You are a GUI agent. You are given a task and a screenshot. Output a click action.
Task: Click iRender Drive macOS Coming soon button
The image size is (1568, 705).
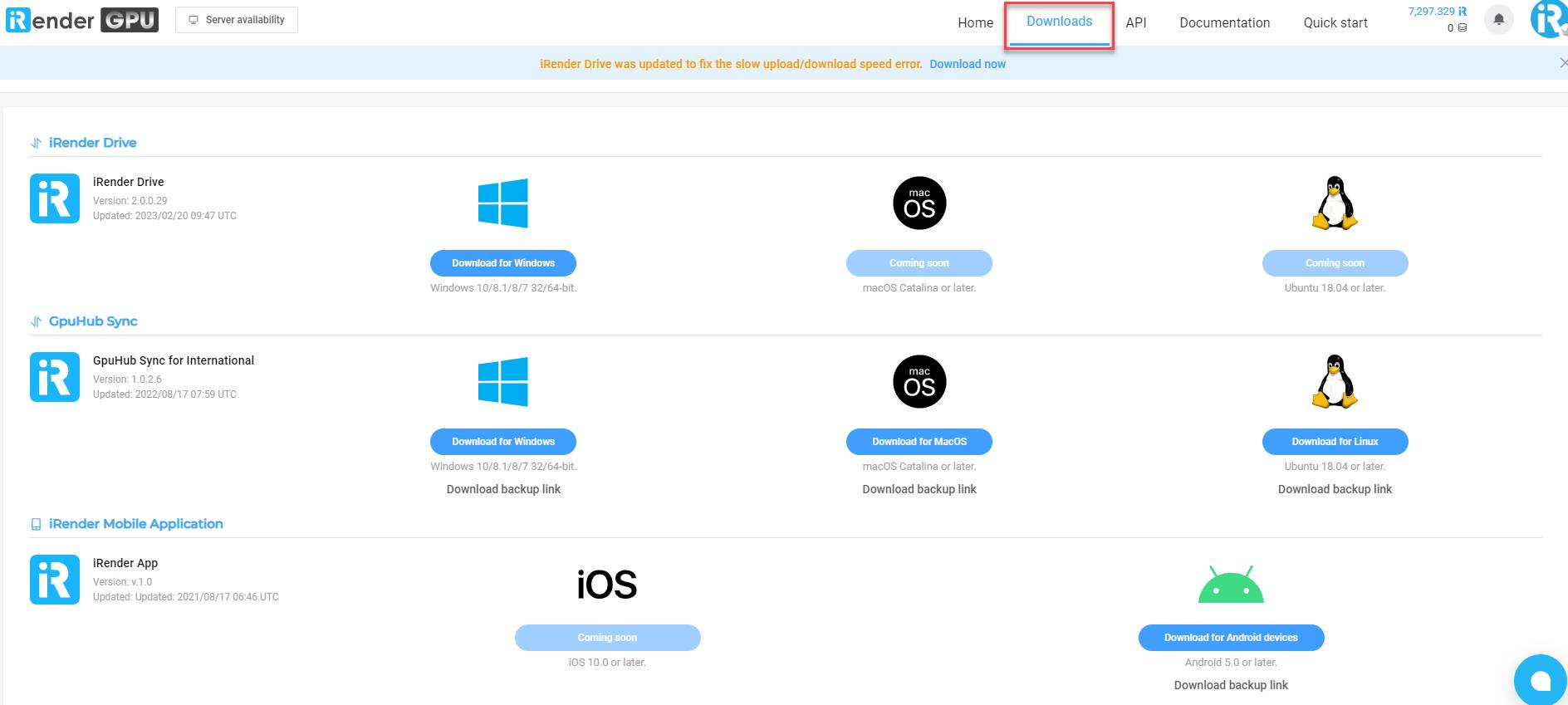tap(919, 263)
